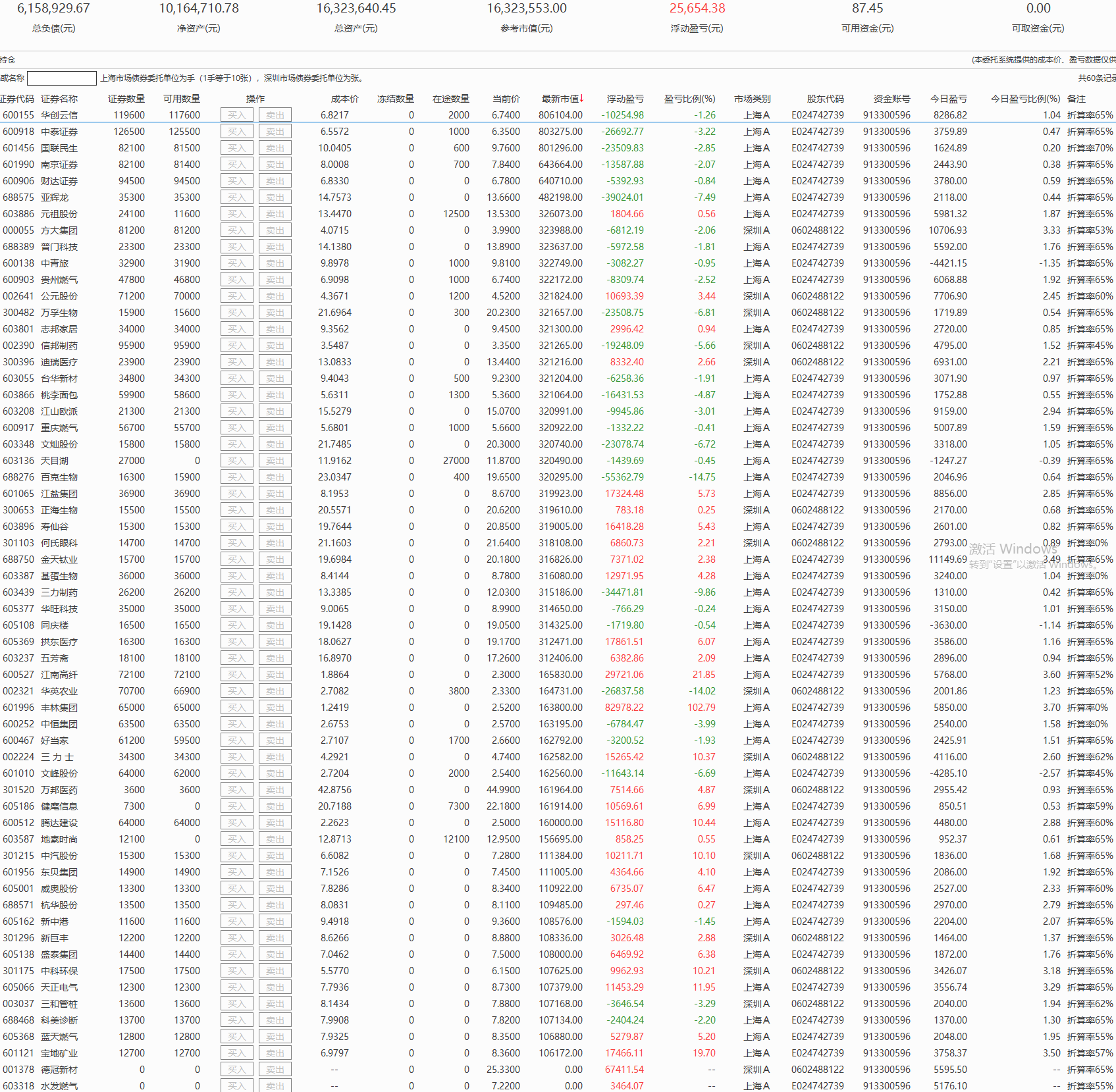Click 卖出 for 方大集团
The height and width of the screenshot is (1092, 1116).
[x=275, y=230]
